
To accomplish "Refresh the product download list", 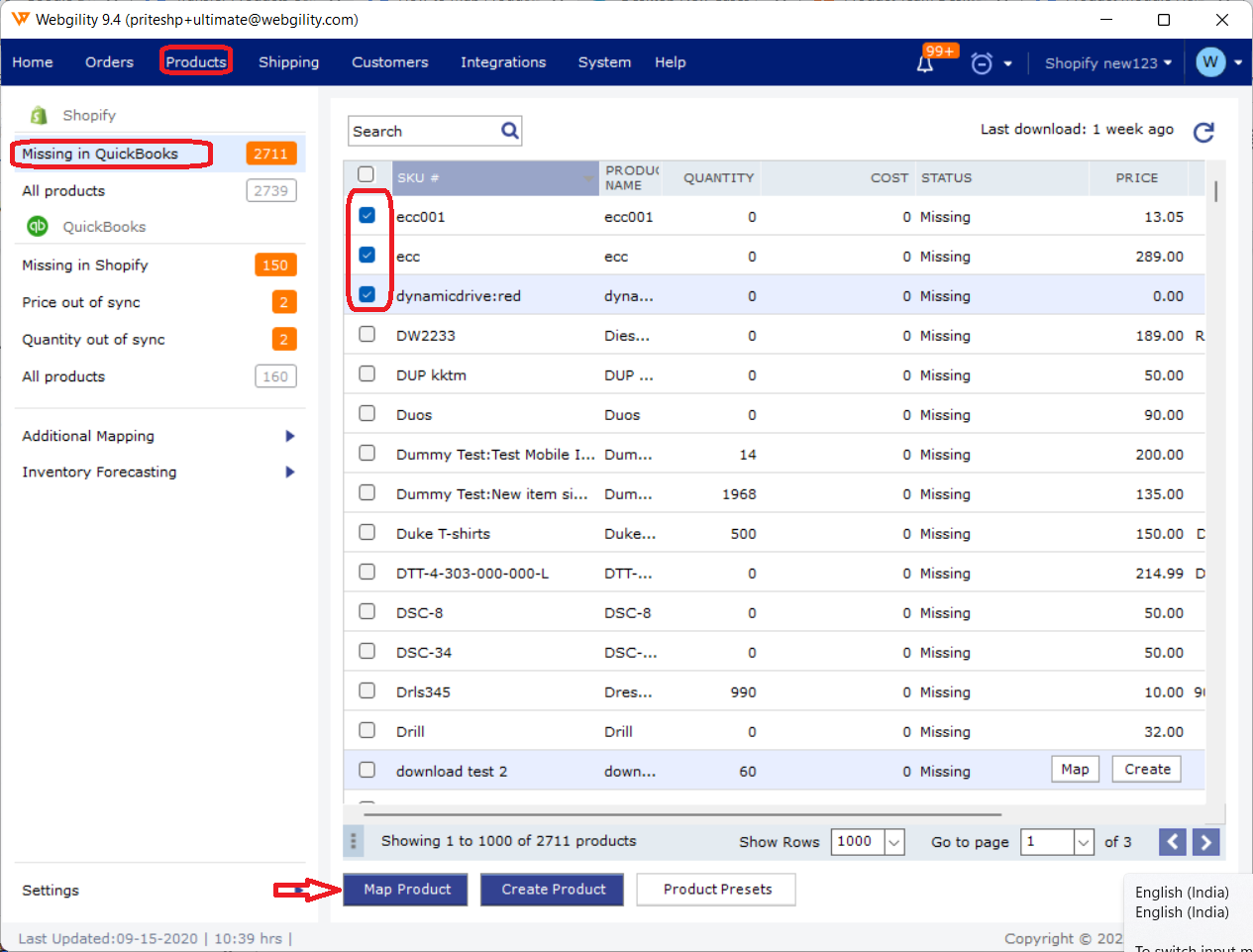I will click(x=1203, y=133).
